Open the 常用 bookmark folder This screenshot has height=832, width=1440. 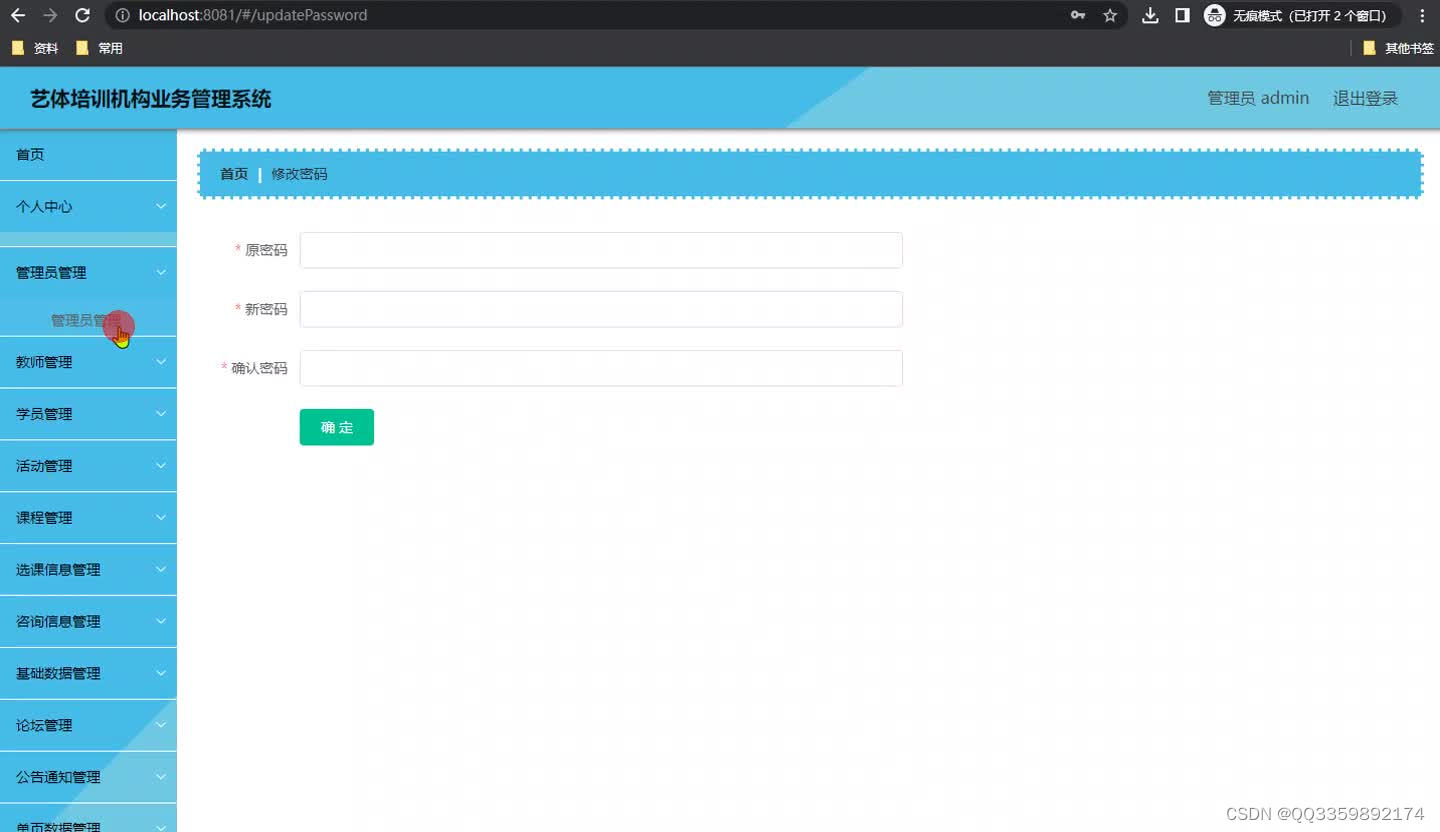(x=99, y=48)
